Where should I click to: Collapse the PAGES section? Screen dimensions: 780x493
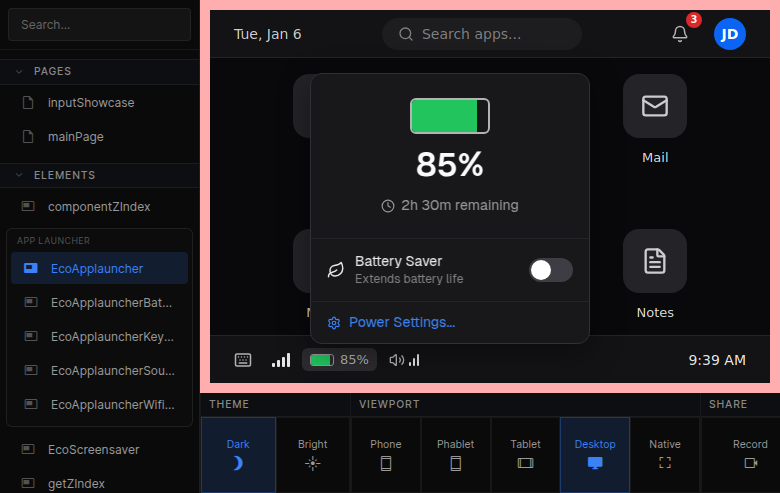coord(19,71)
